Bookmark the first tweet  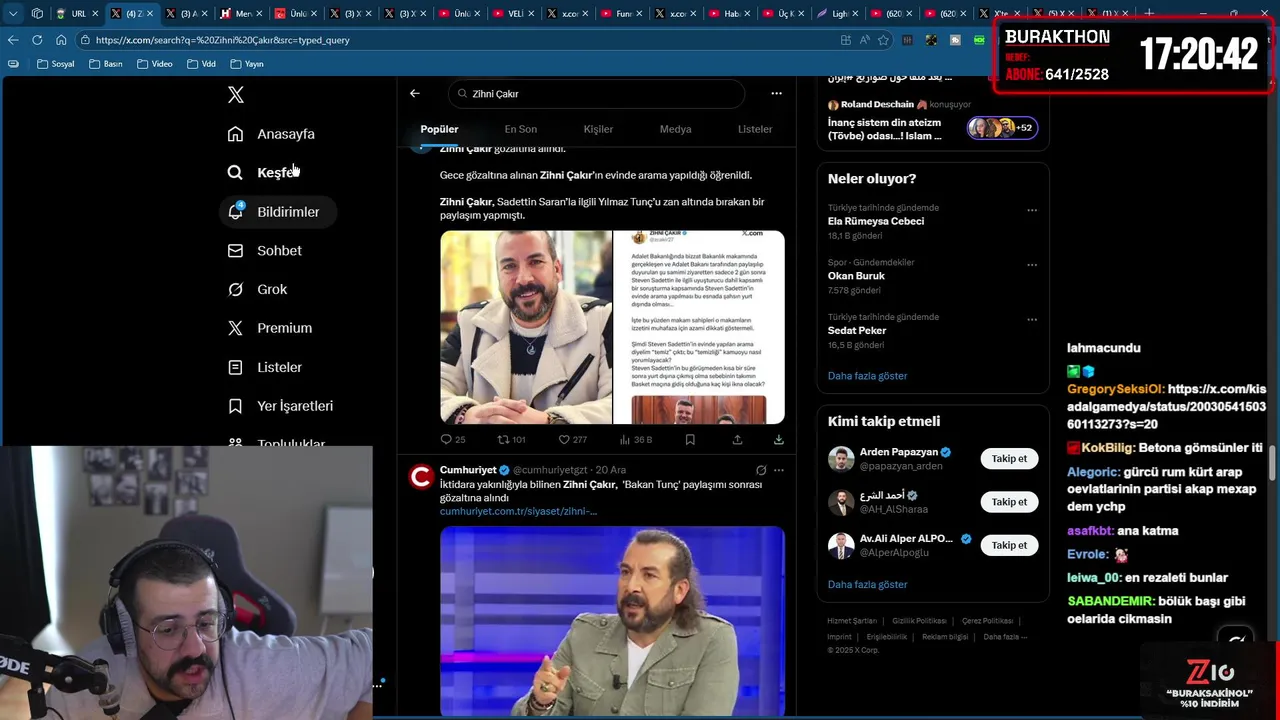(x=690, y=439)
